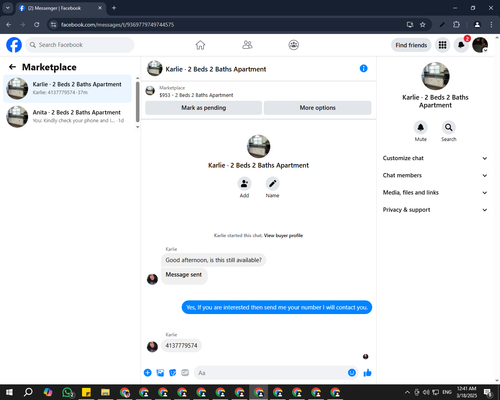Open WhatsApp from the taskbar
Image resolution: width=500 pixels, height=400 pixels.
67,392
